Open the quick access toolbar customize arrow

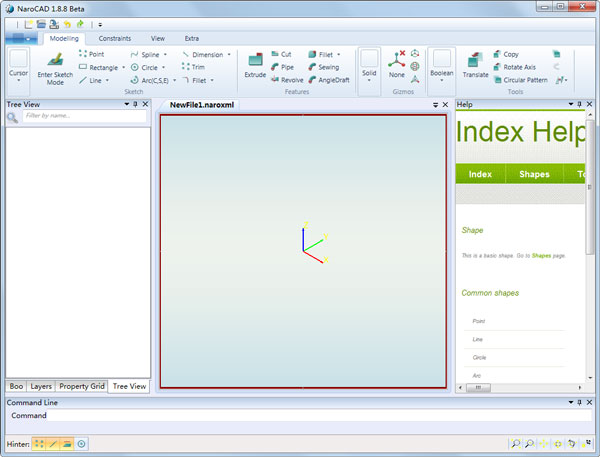100,25
